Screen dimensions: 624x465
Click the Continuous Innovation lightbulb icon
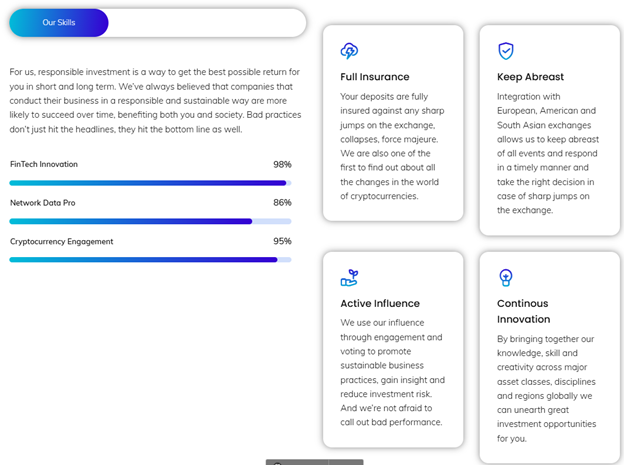point(506,277)
